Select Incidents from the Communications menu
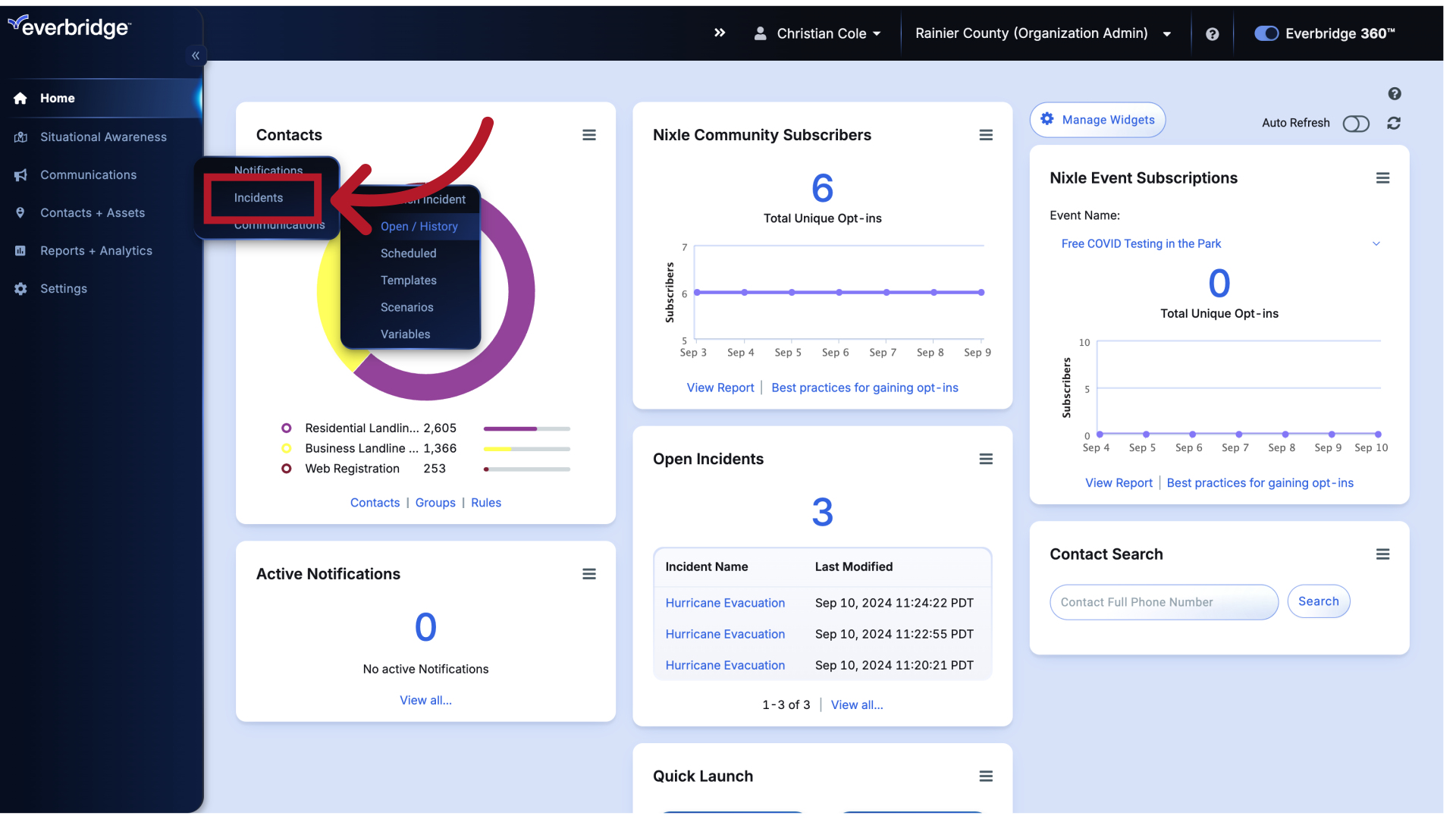 pyautogui.click(x=259, y=197)
